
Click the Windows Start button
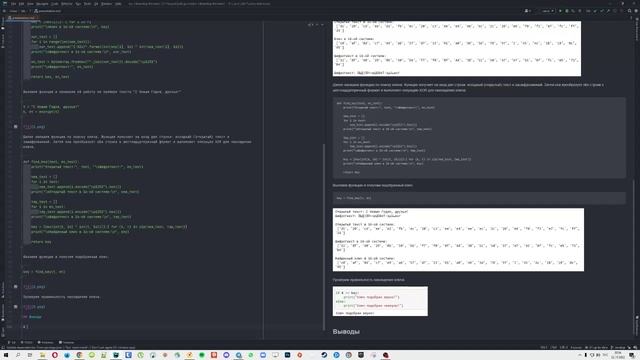6,355
